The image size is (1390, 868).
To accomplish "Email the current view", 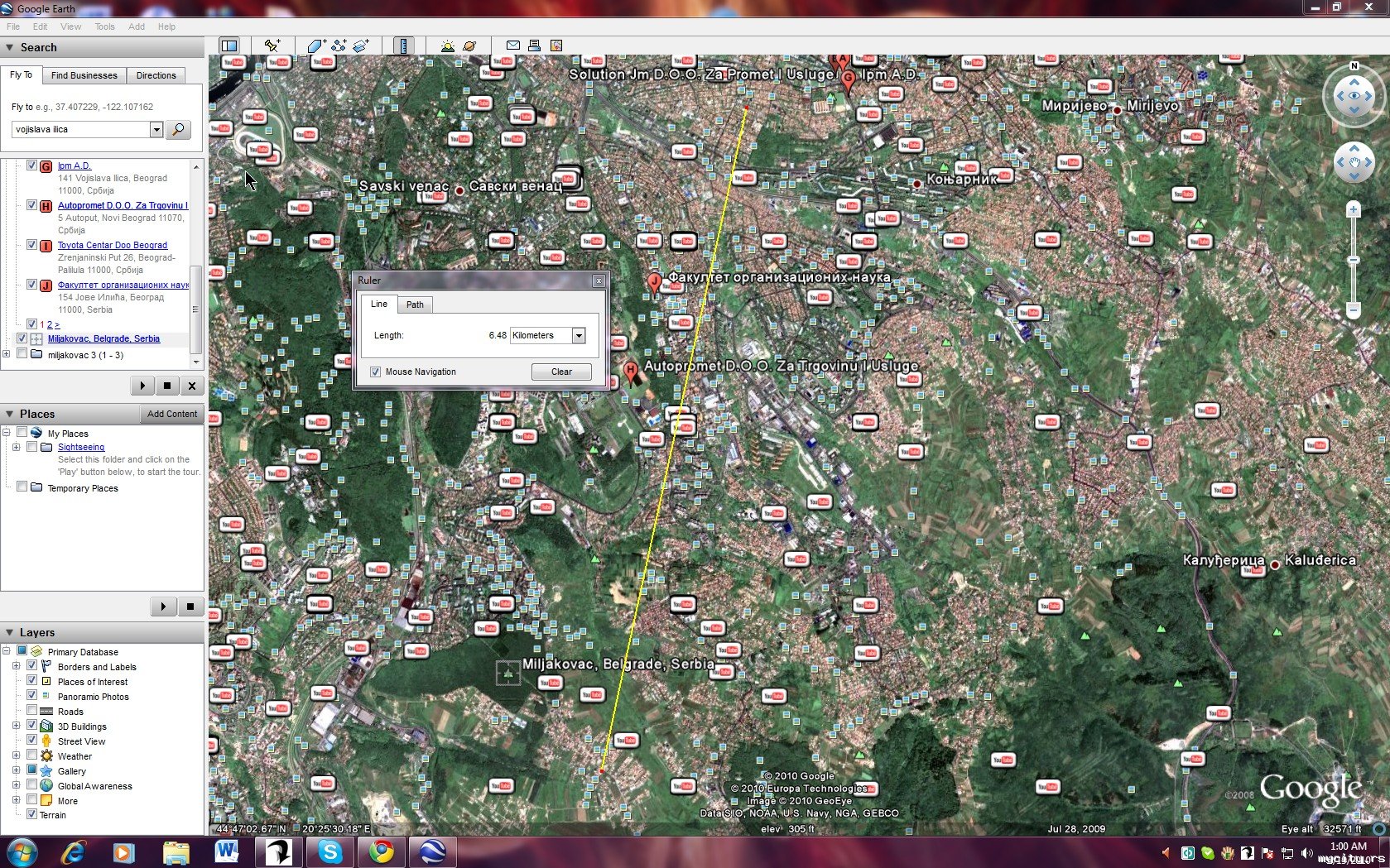I will click(x=513, y=46).
